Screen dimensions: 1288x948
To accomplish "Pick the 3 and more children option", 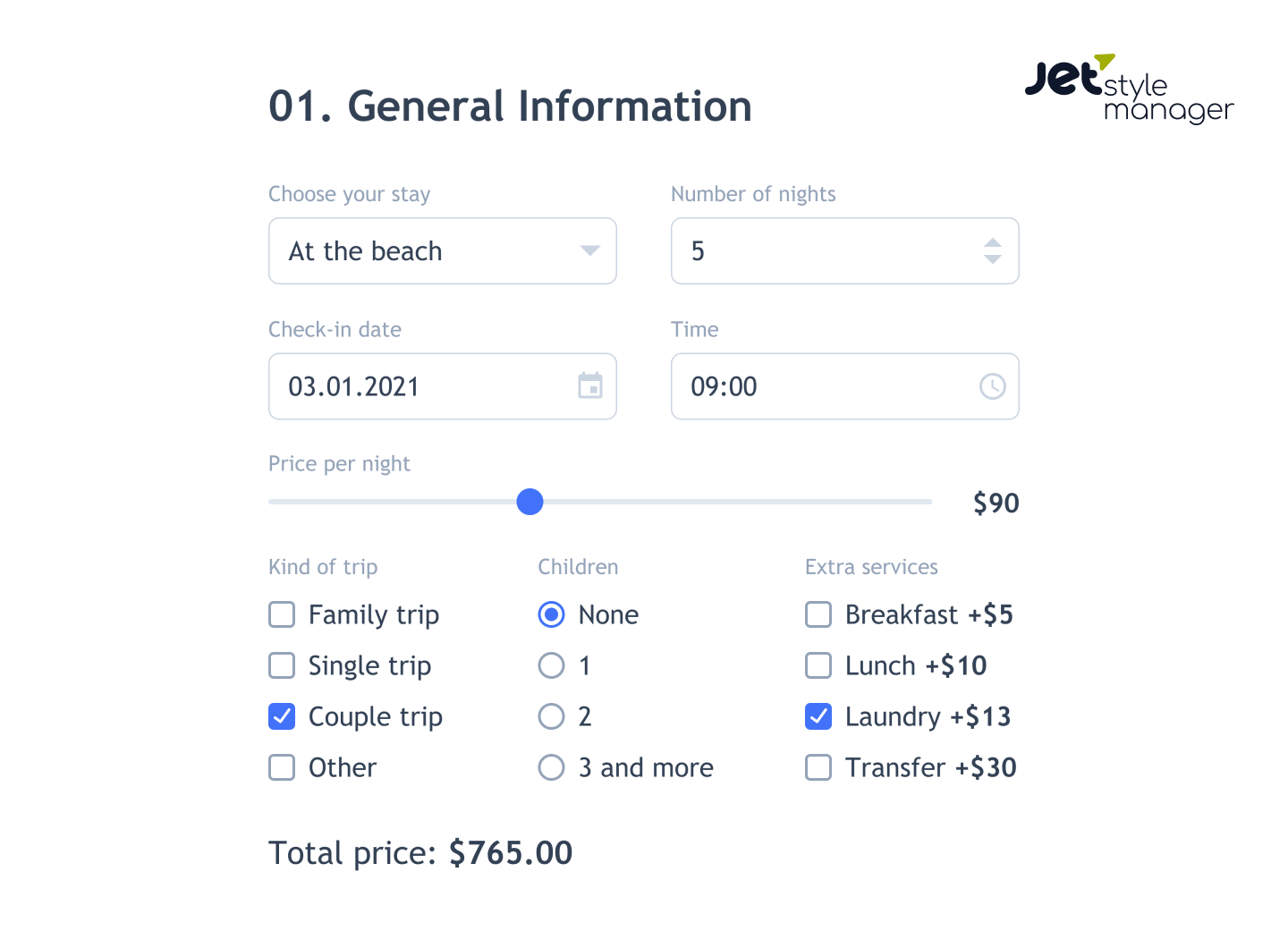I will 552,767.
